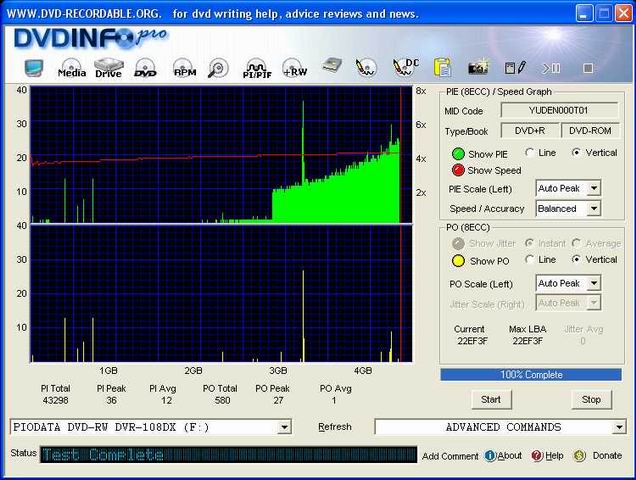Open the RPM speed test tool
Image resolution: width=636 pixels, height=480 pixels.
coord(184,68)
